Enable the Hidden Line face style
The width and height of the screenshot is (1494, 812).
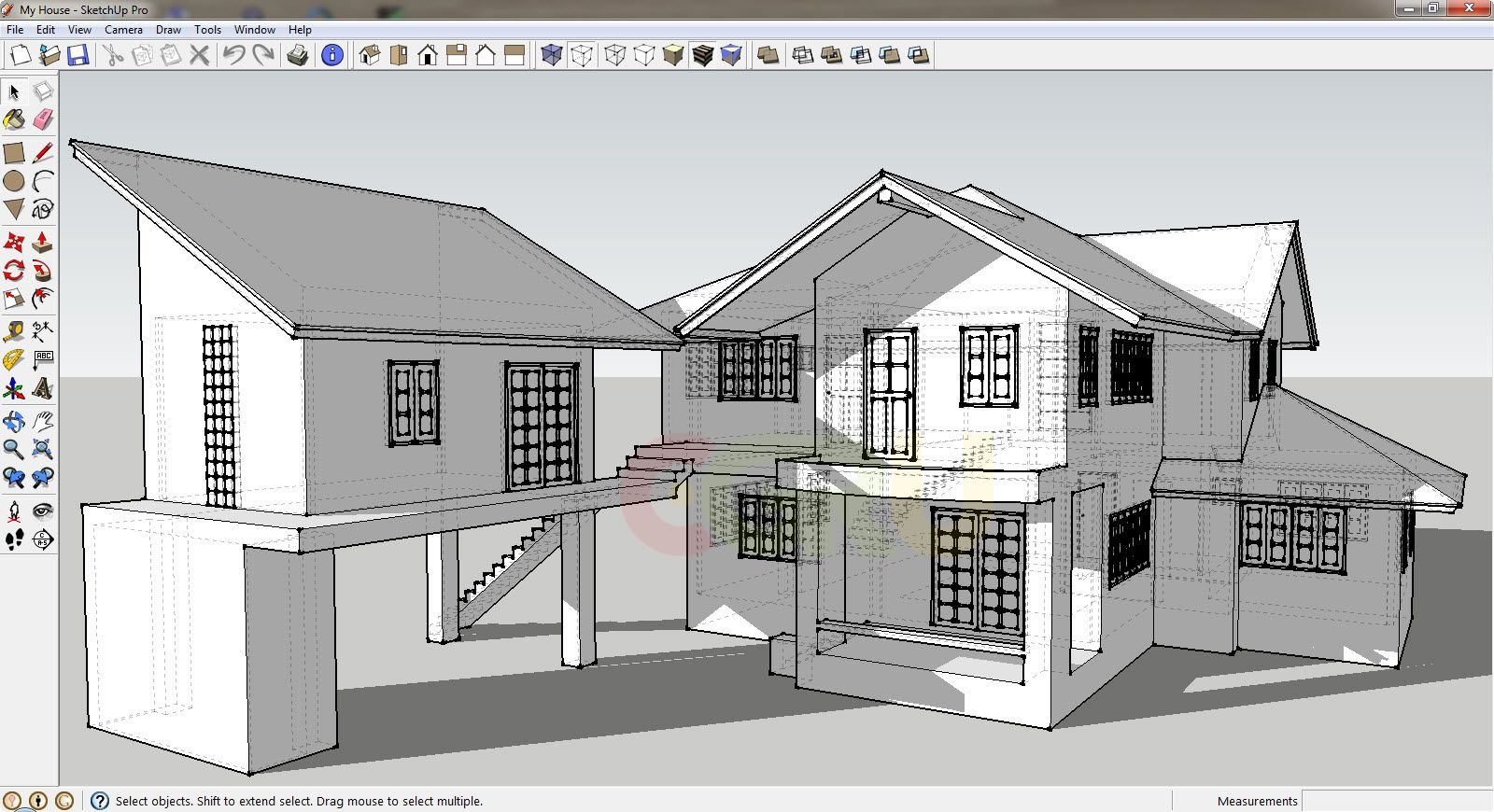644,55
